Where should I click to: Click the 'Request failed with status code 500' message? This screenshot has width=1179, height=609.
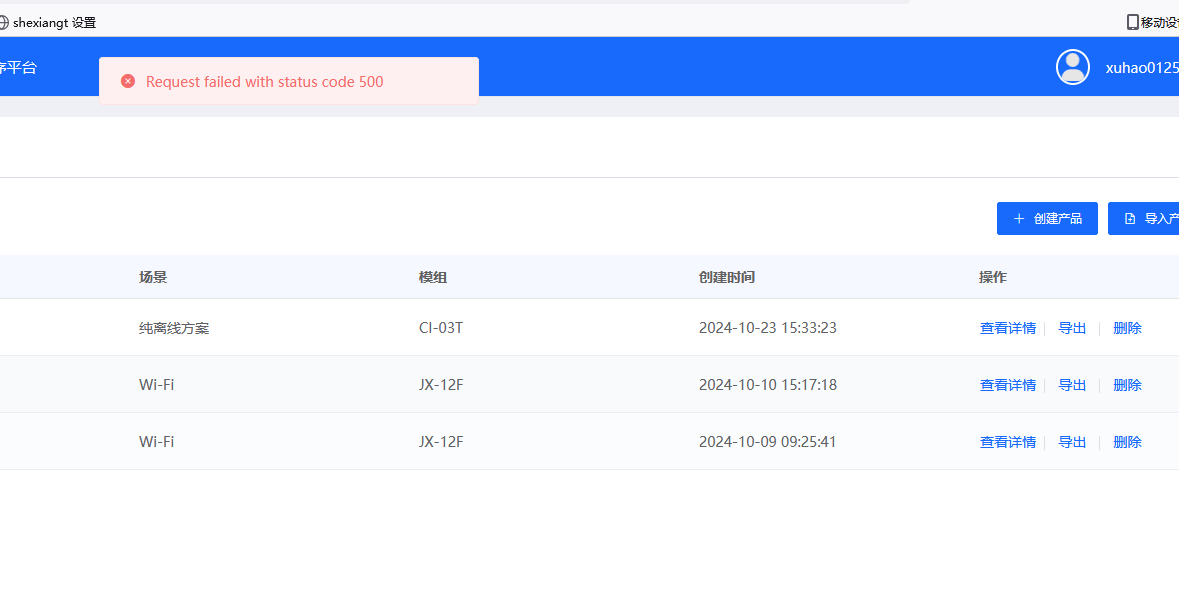pos(265,82)
